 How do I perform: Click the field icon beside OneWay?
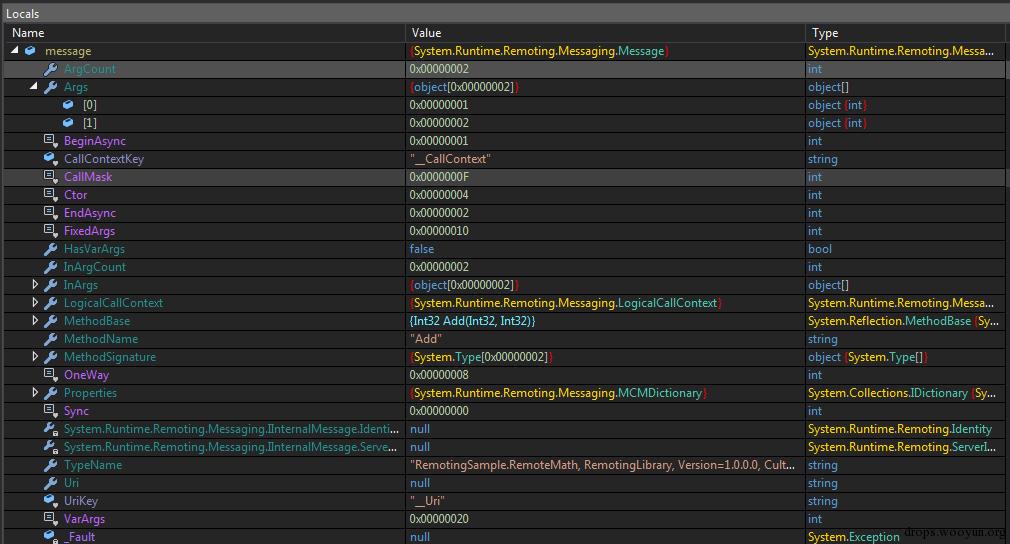(x=50, y=375)
